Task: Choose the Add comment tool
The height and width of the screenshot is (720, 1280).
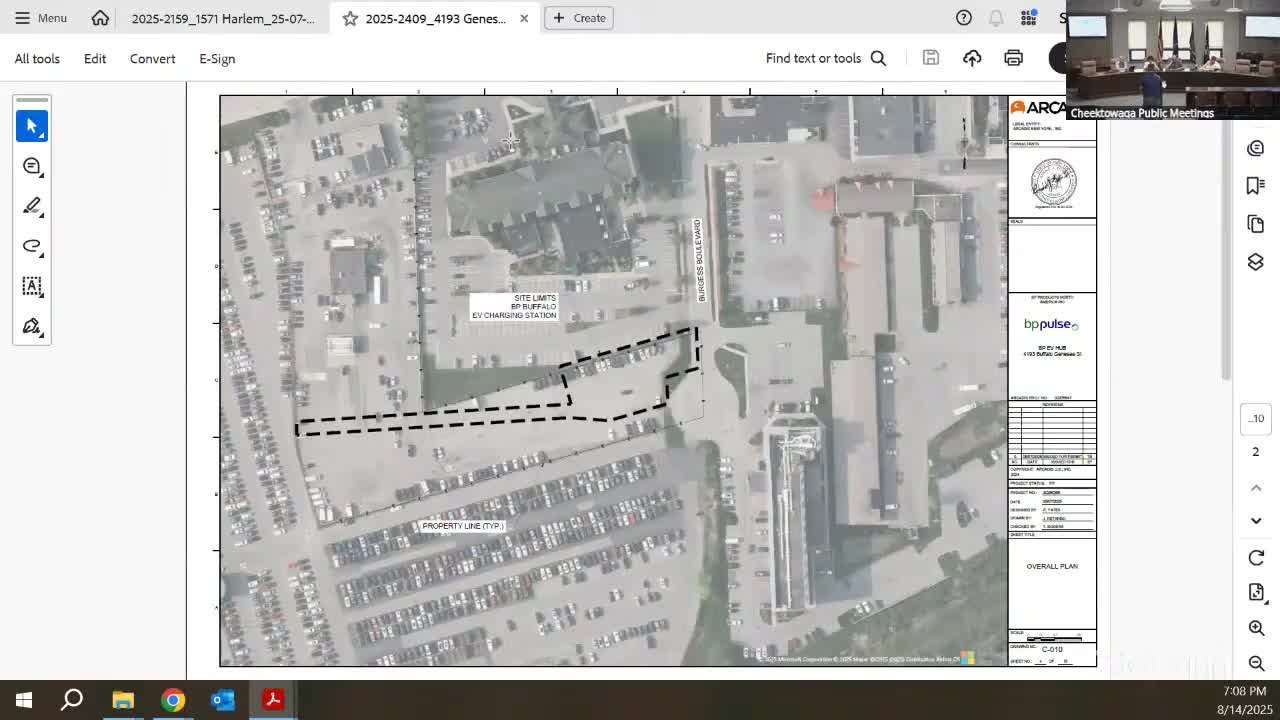Action: click(32, 166)
